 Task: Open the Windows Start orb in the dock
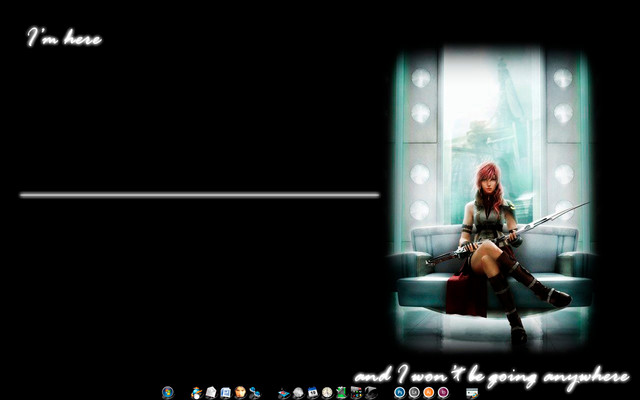(168, 393)
